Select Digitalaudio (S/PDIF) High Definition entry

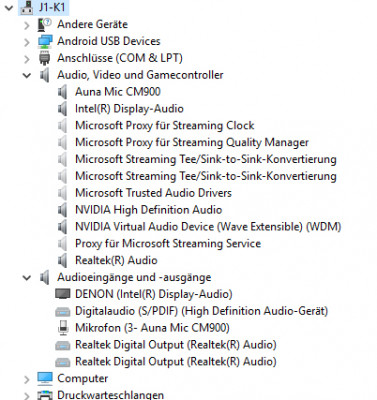202,311
